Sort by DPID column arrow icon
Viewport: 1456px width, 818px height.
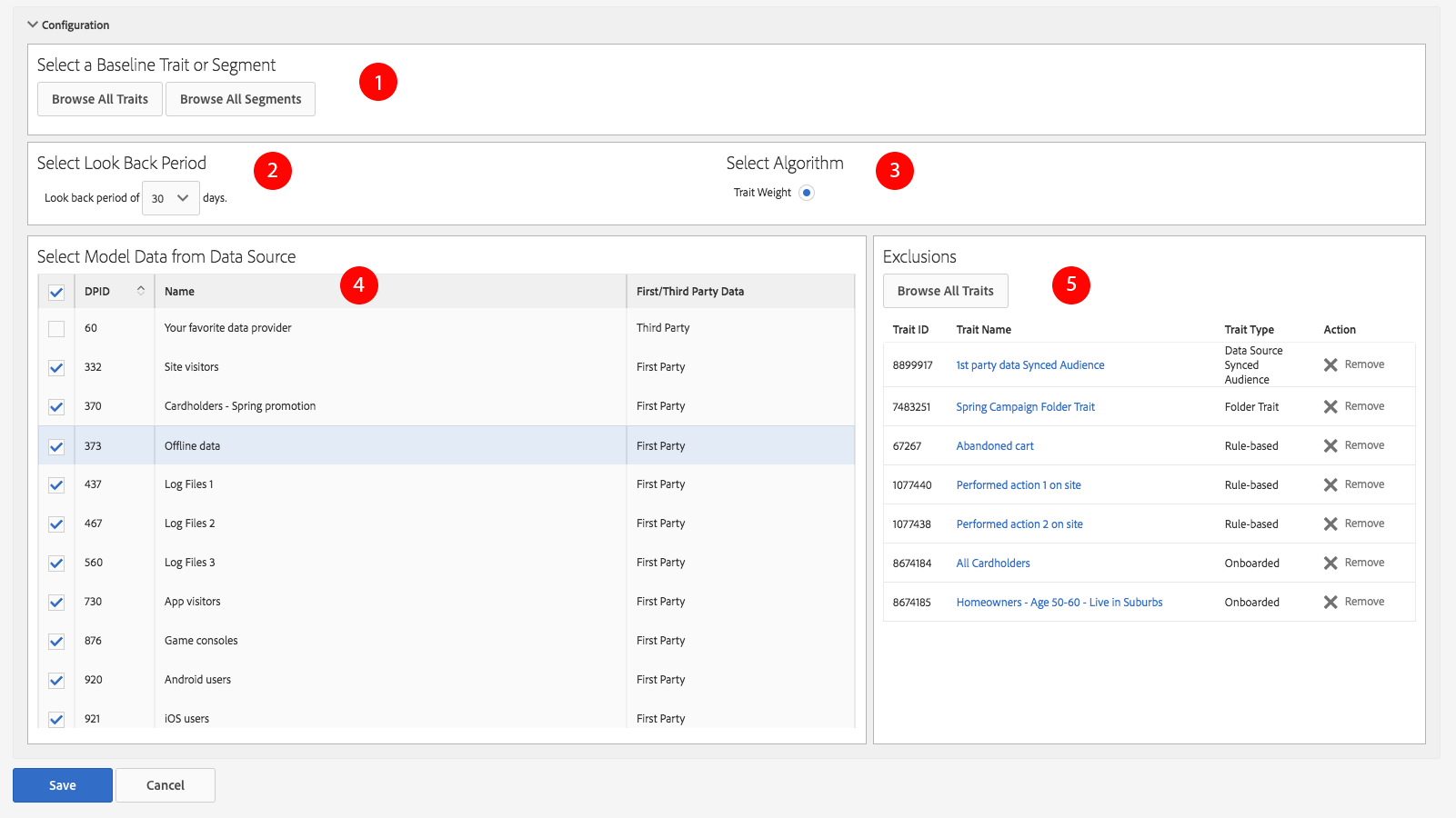pyautogui.click(x=141, y=291)
